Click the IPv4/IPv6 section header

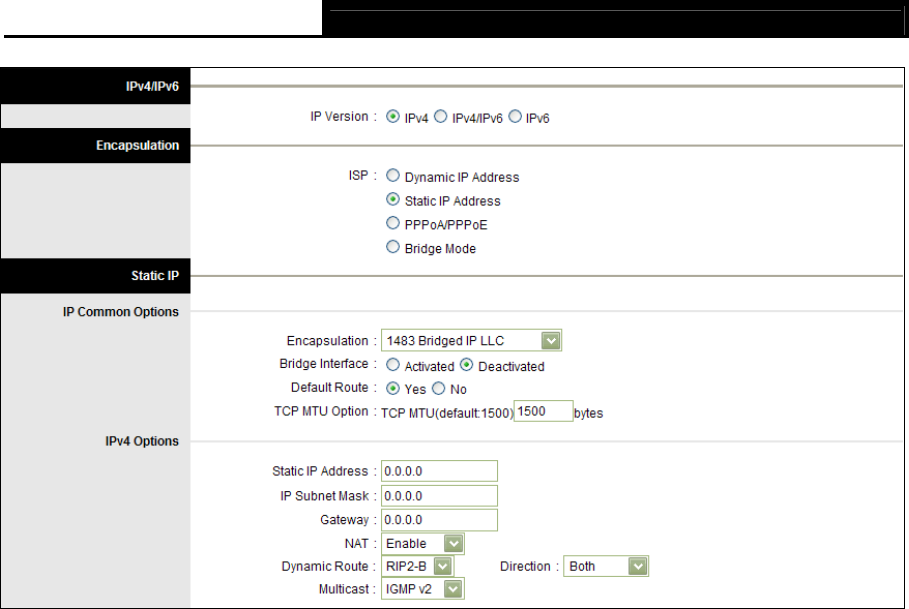[96, 86]
